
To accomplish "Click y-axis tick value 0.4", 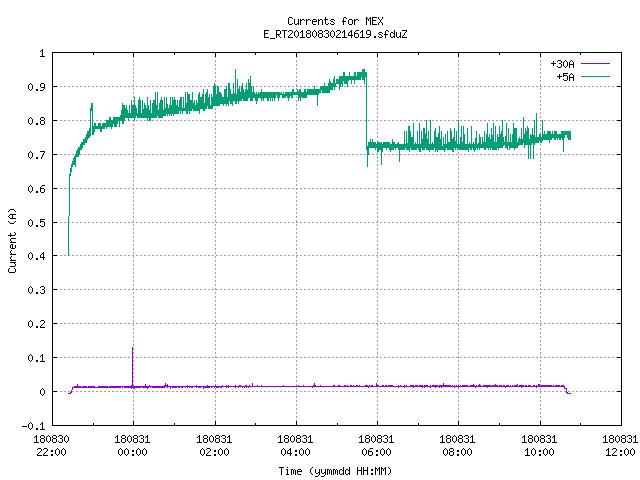I will coord(36,256).
